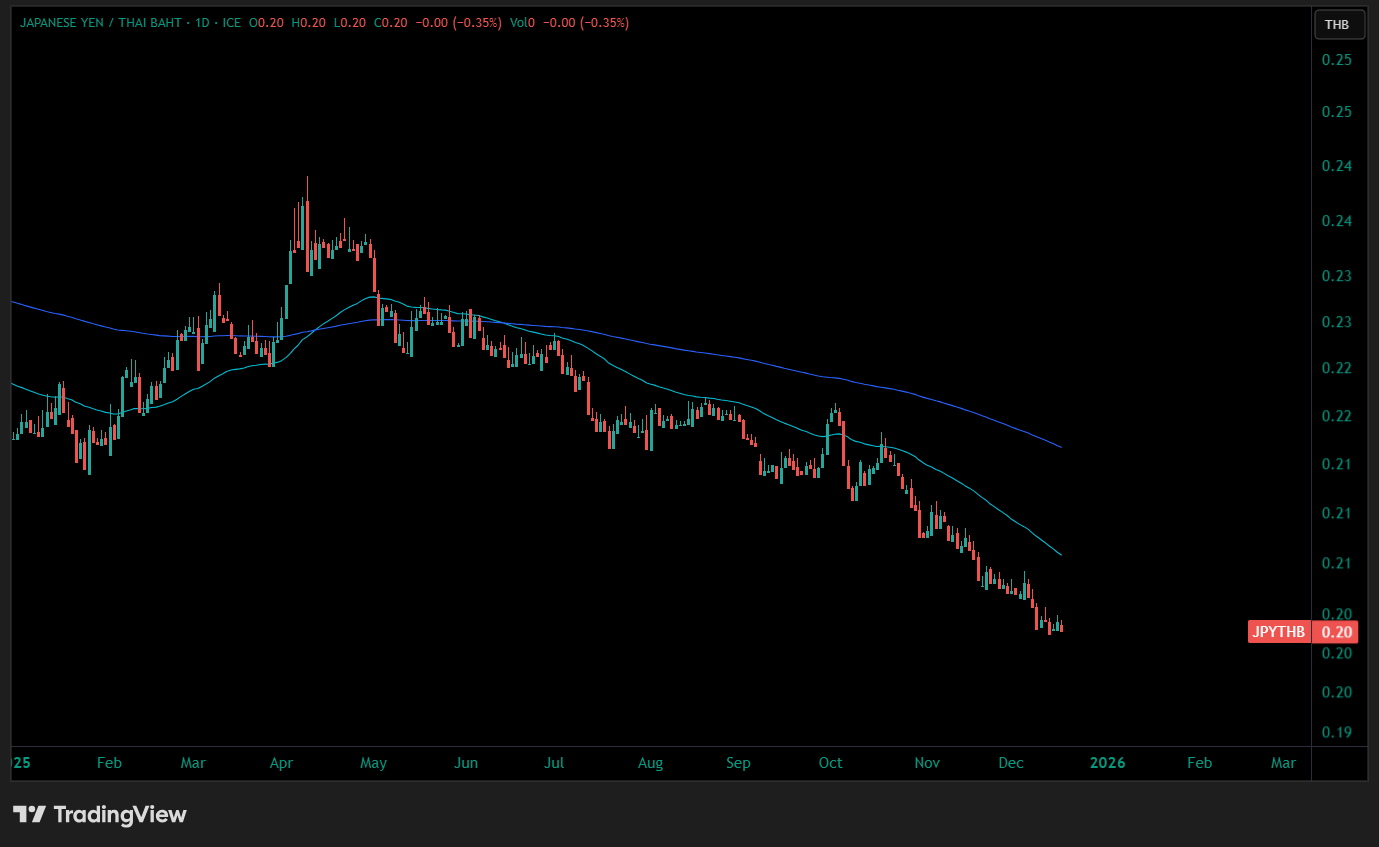The width and height of the screenshot is (1379, 847).
Task: Click the Oct label on time axis
Action: pyautogui.click(x=830, y=763)
